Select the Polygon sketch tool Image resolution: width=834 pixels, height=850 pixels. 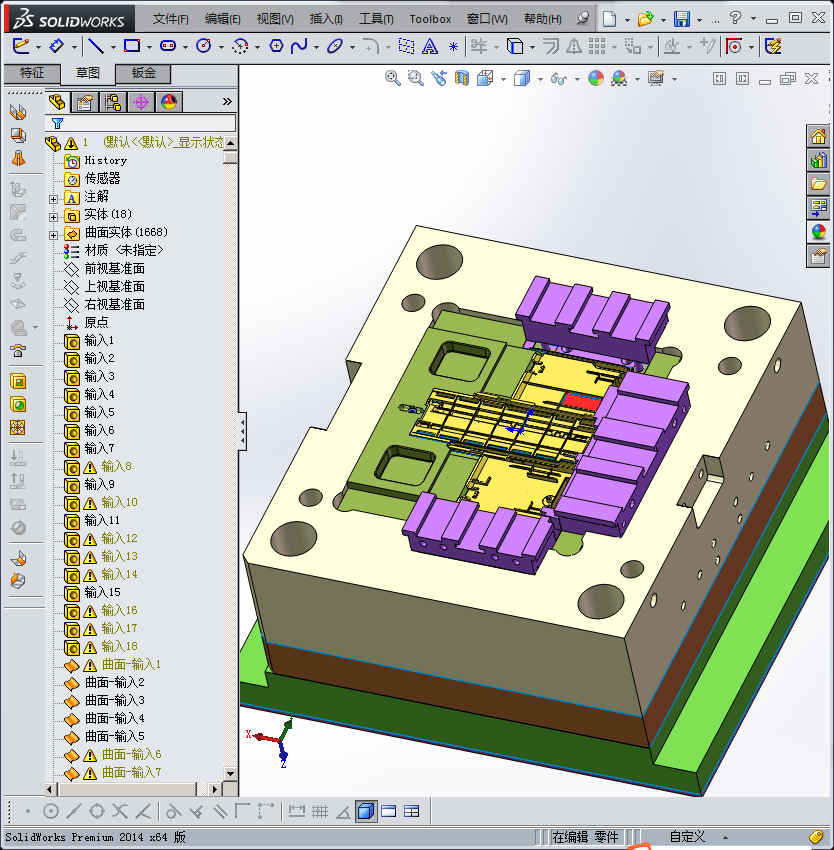[x=276, y=47]
